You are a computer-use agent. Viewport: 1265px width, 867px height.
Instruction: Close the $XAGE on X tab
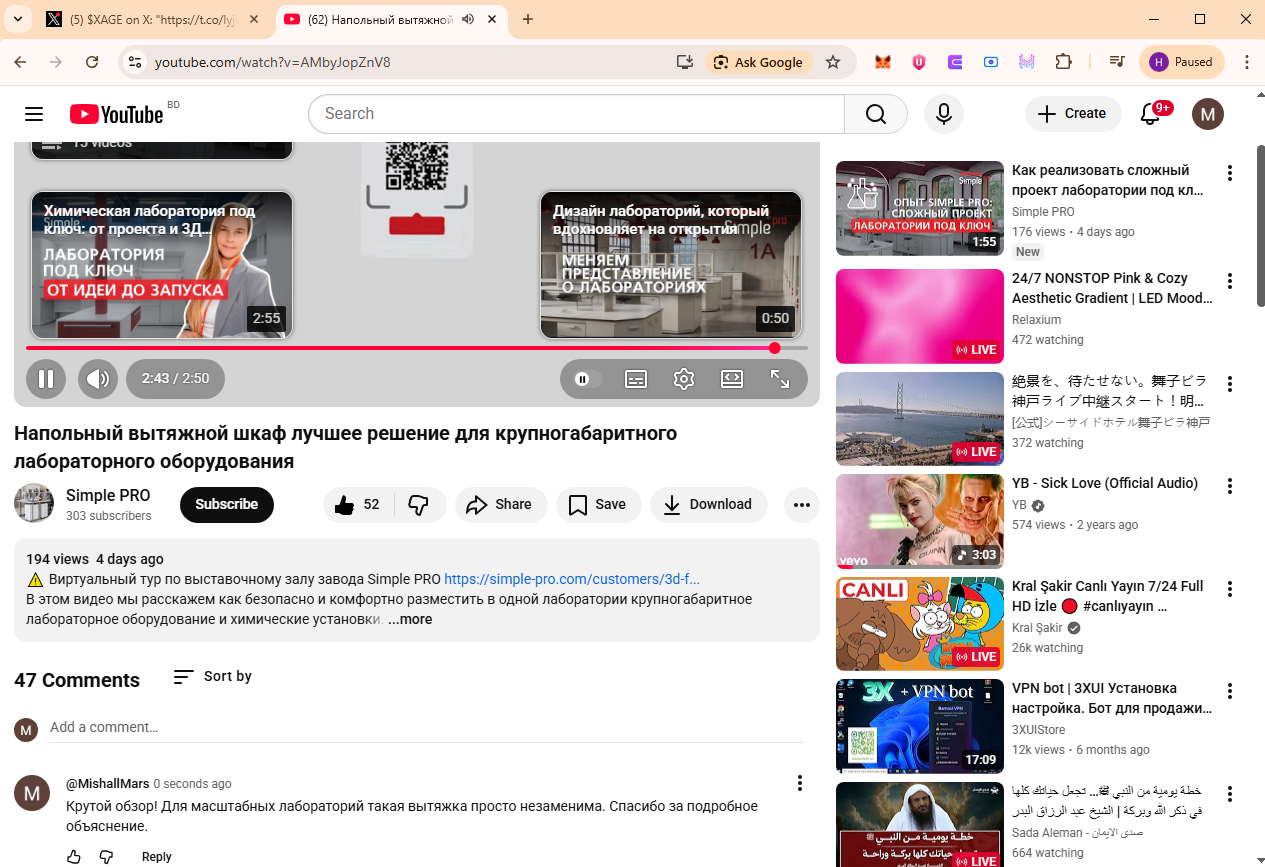click(253, 19)
